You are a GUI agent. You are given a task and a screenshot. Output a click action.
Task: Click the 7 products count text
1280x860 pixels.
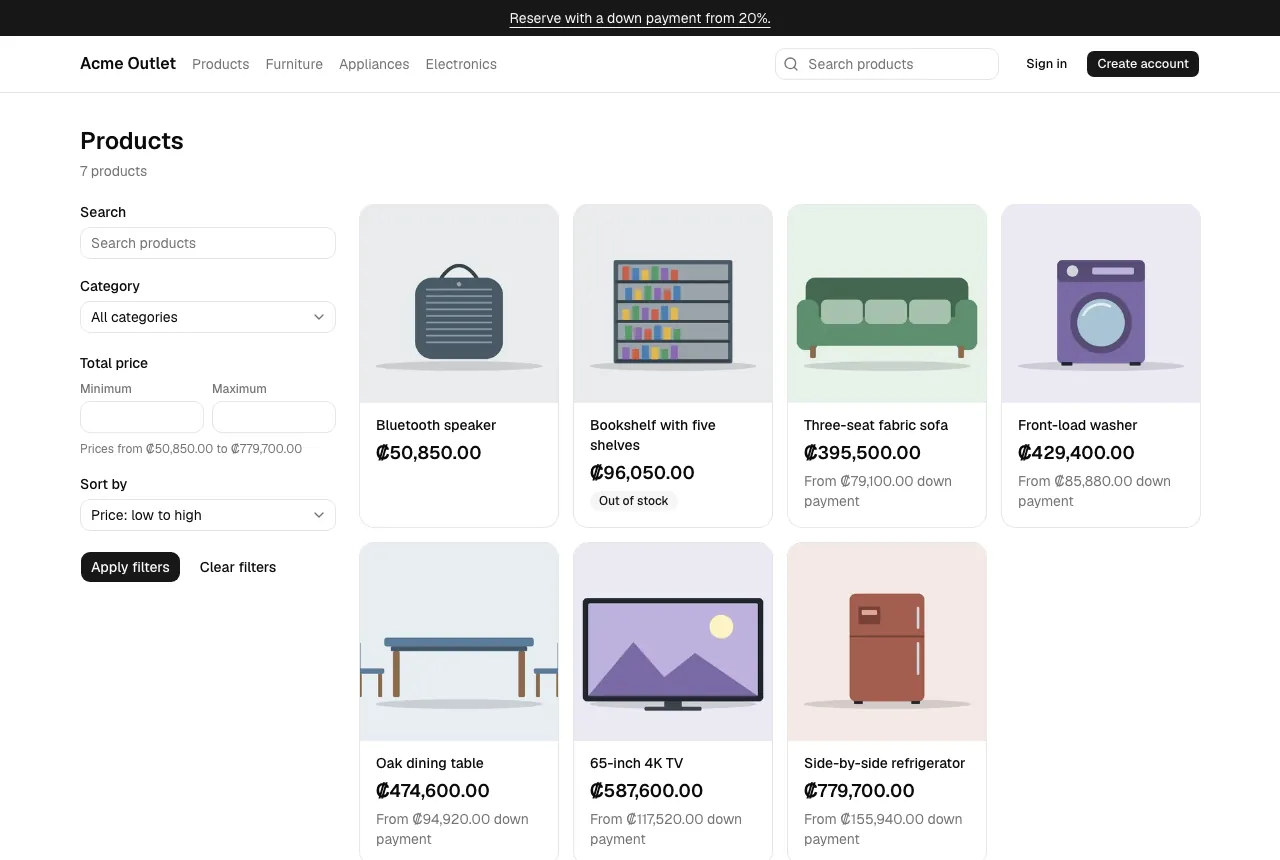[114, 171]
